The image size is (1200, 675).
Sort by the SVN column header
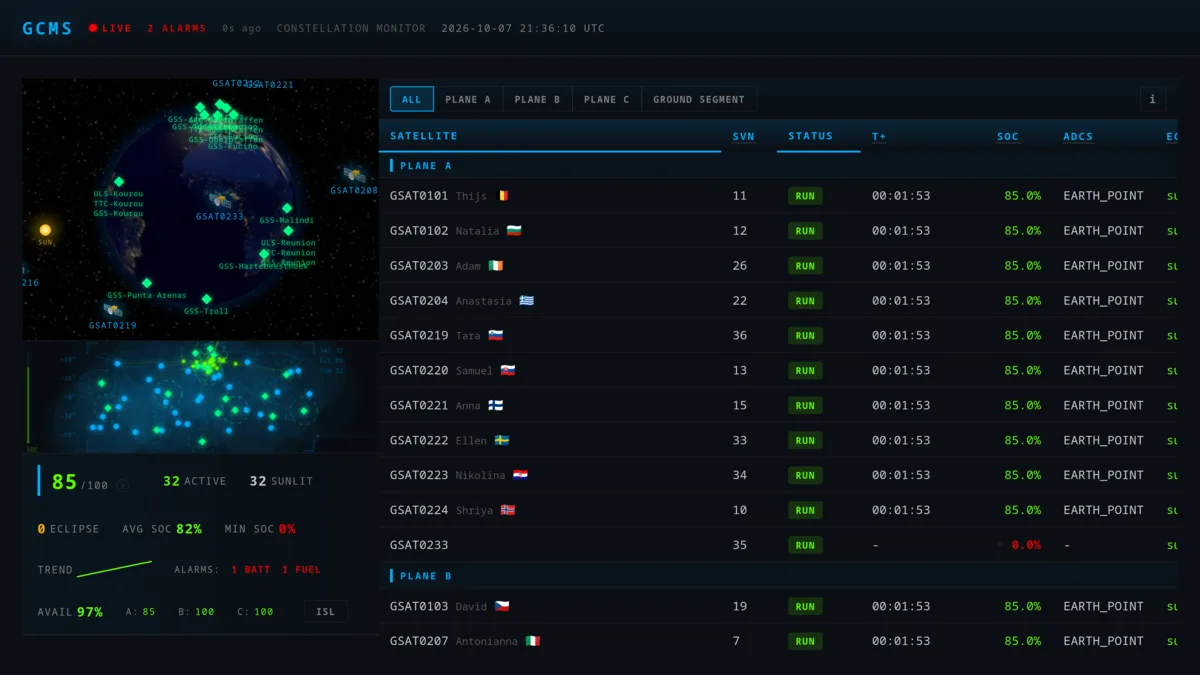pos(743,137)
